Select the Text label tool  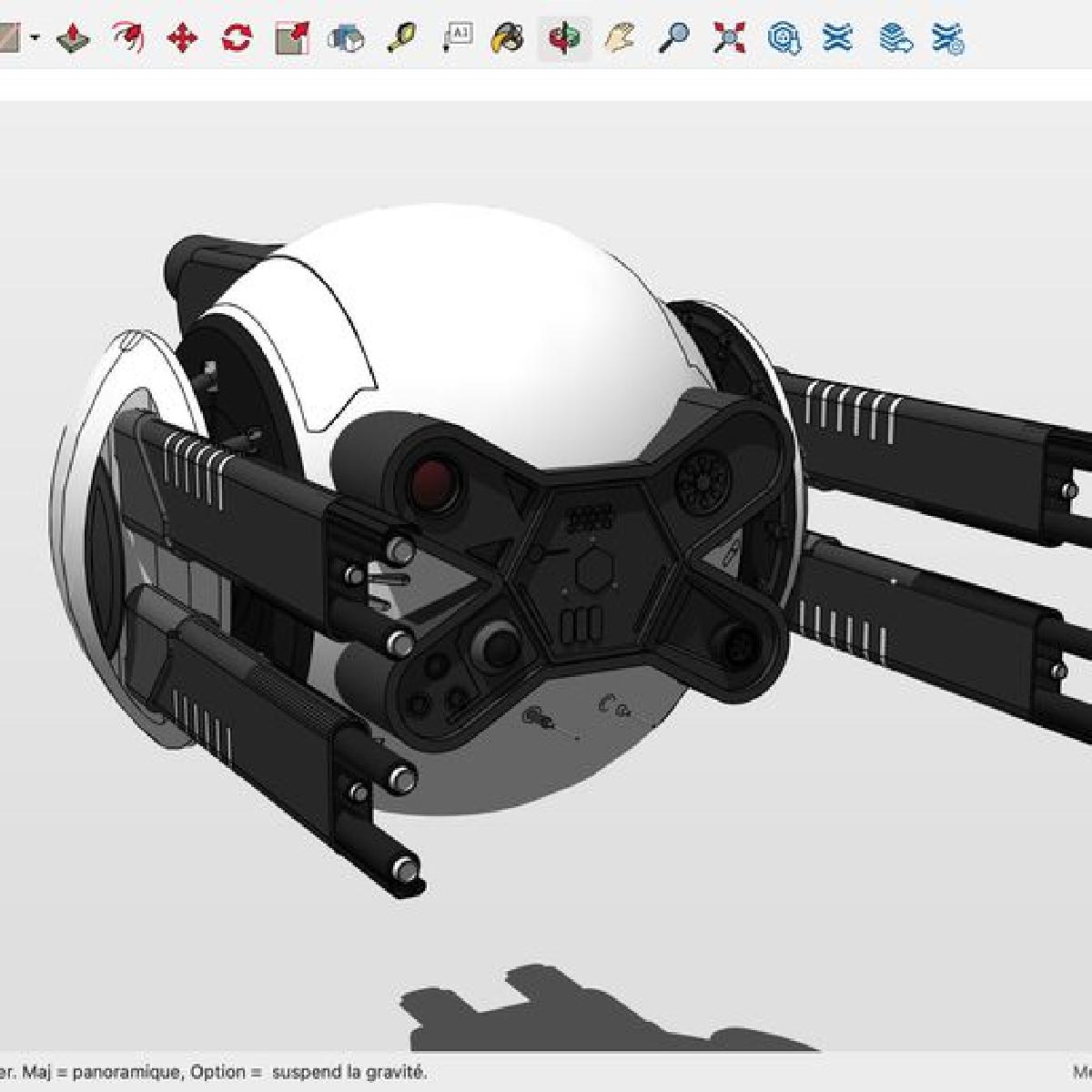tap(456, 38)
